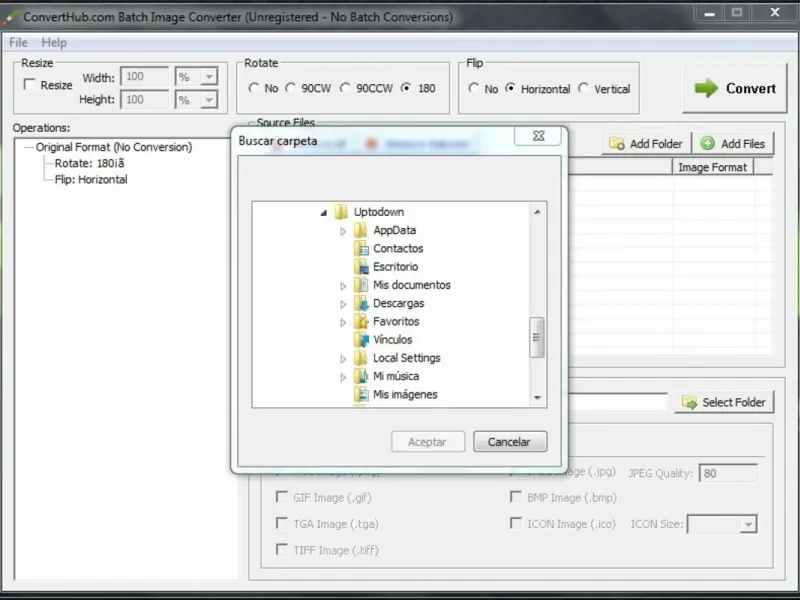Click the app icon in title bar
The image size is (800, 600).
click(10, 17)
